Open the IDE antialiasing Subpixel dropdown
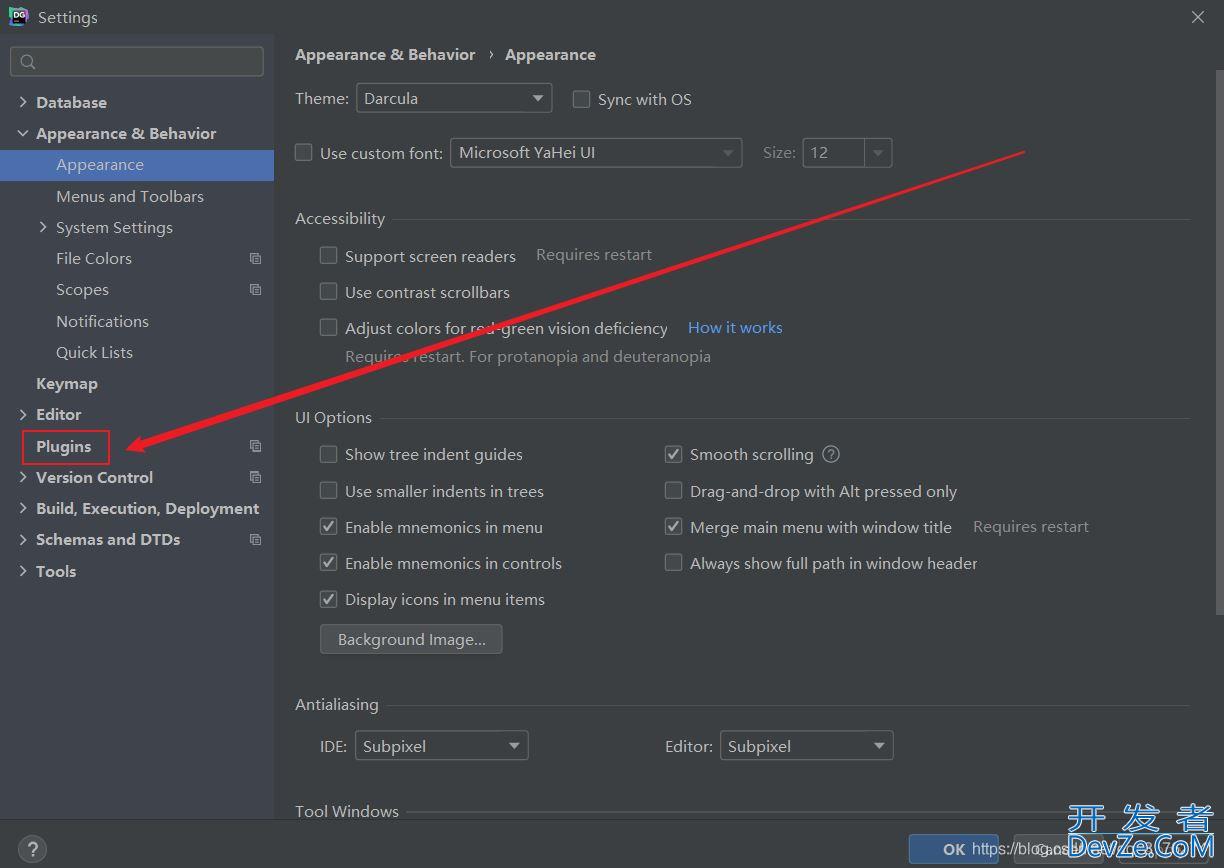The height and width of the screenshot is (868, 1224). (441, 745)
